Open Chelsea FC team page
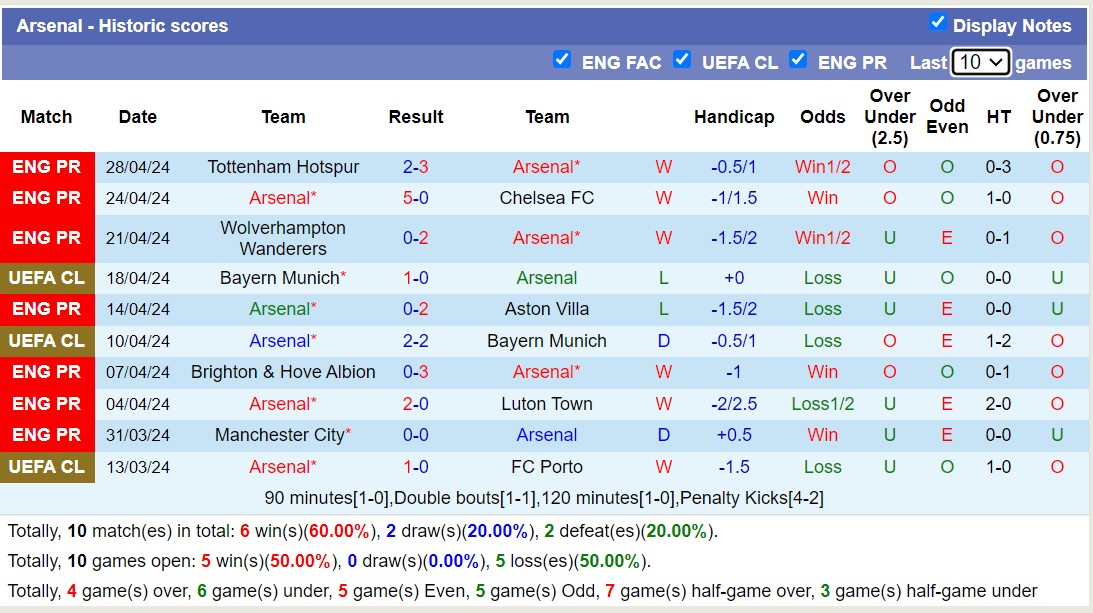Viewport: 1093px width, 613px height. click(x=547, y=198)
